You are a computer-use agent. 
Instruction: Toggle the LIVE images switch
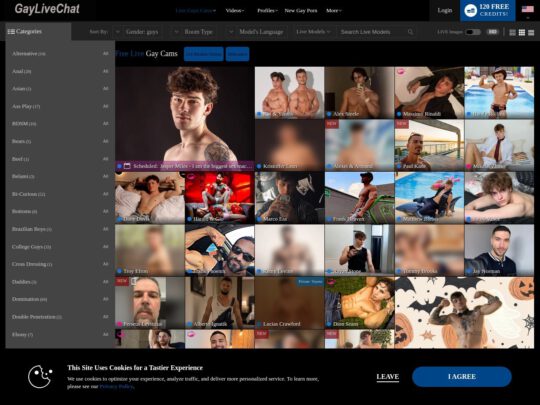tap(472, 32)
